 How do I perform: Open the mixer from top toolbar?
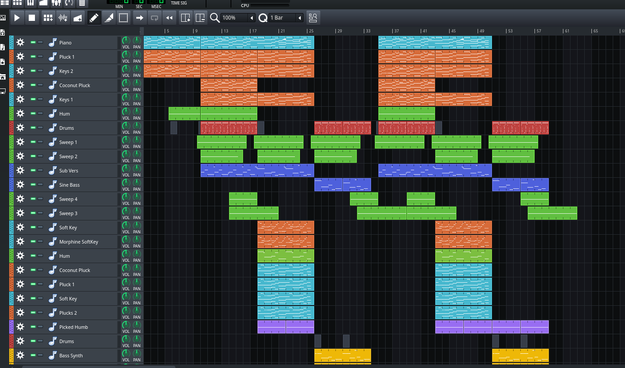(56, 3)
